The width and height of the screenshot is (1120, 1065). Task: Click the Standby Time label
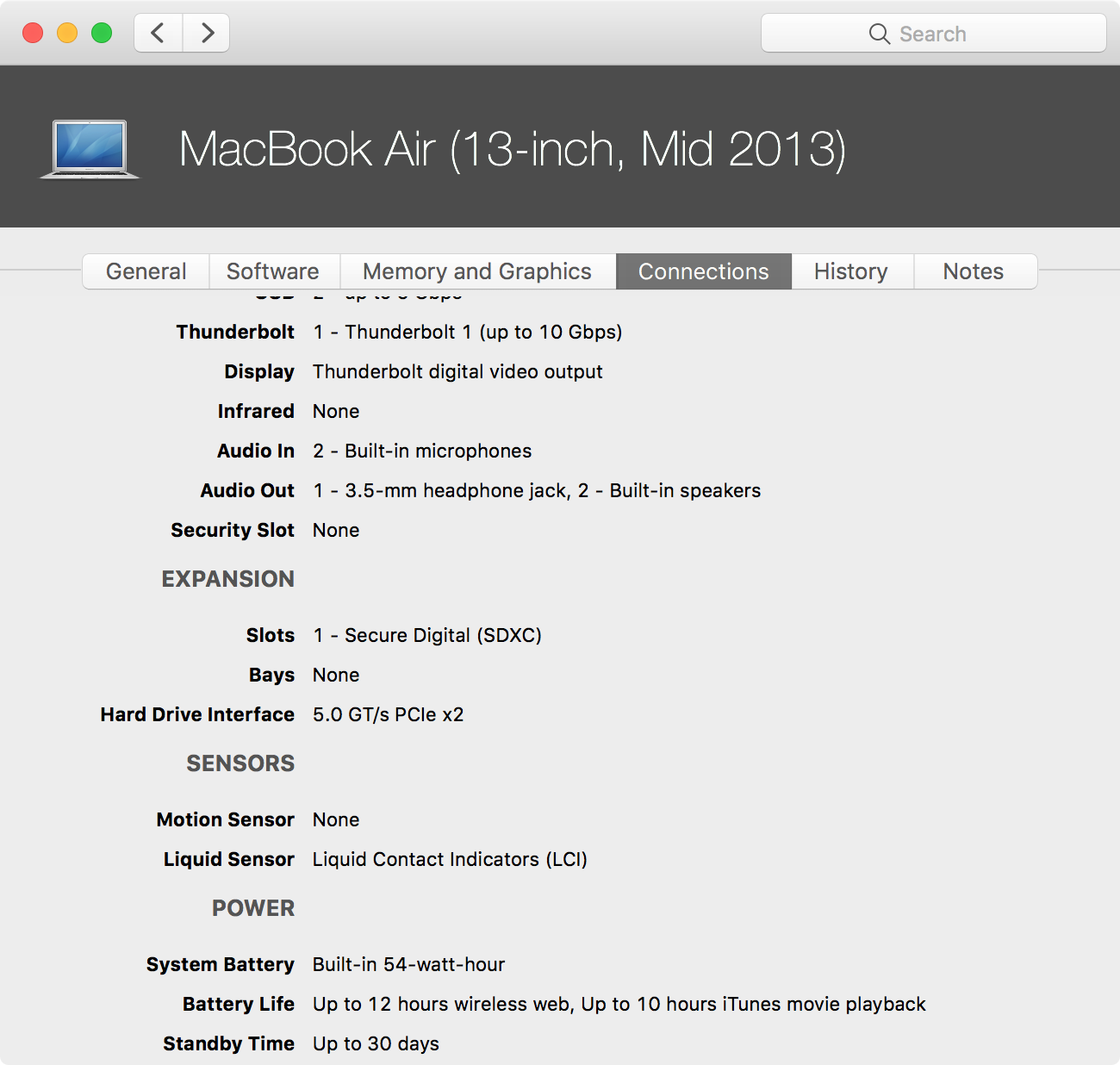[x=229, y=1043]
